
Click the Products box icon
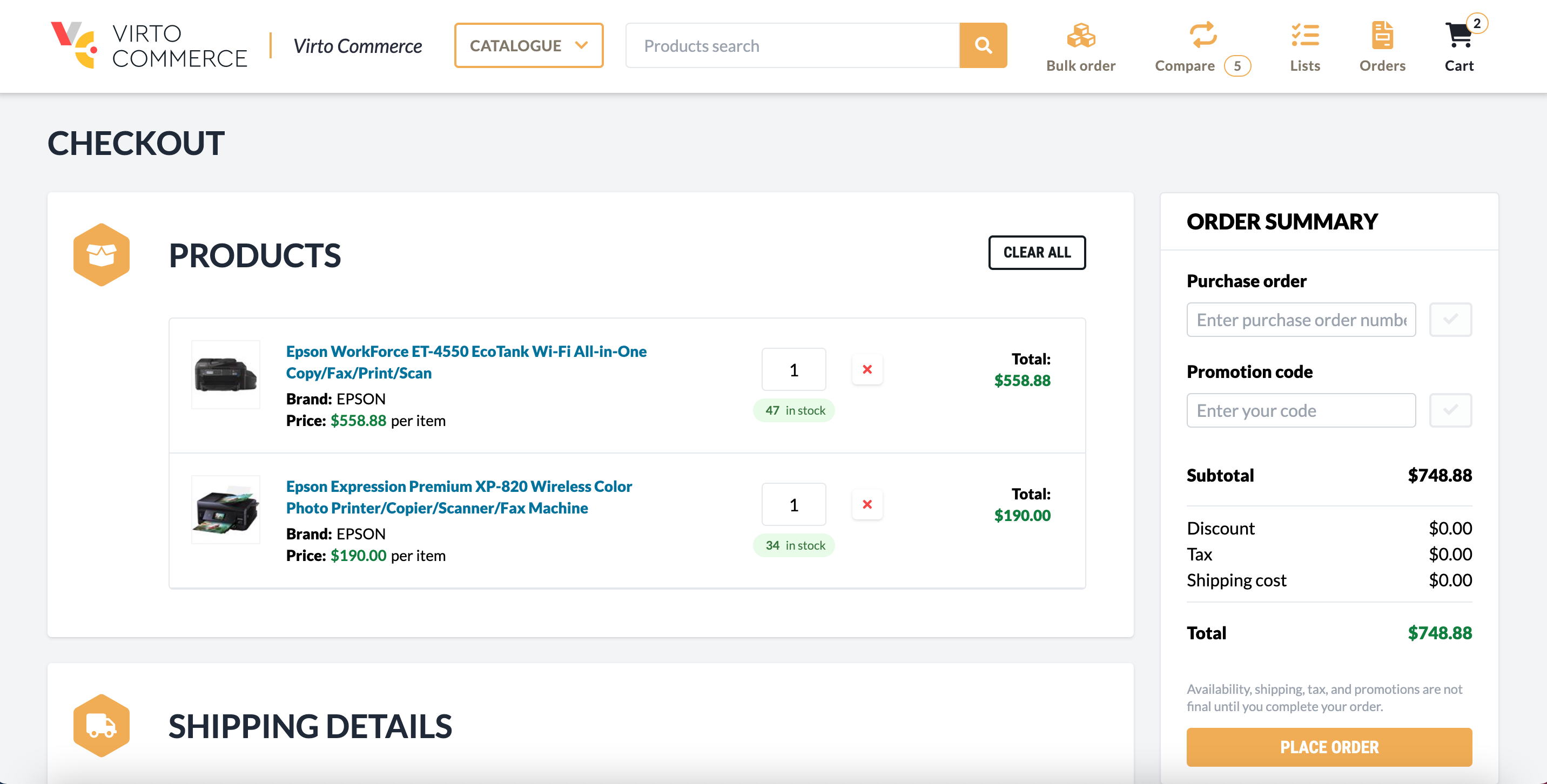101,254
